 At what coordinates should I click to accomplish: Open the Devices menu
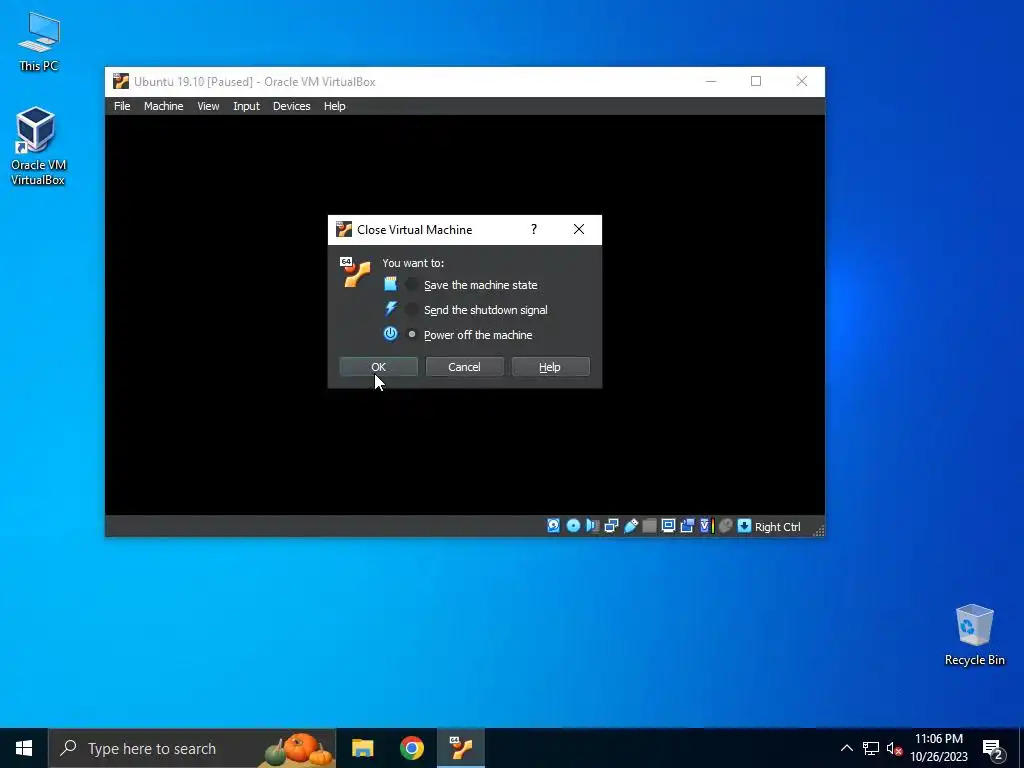(291, 106)
